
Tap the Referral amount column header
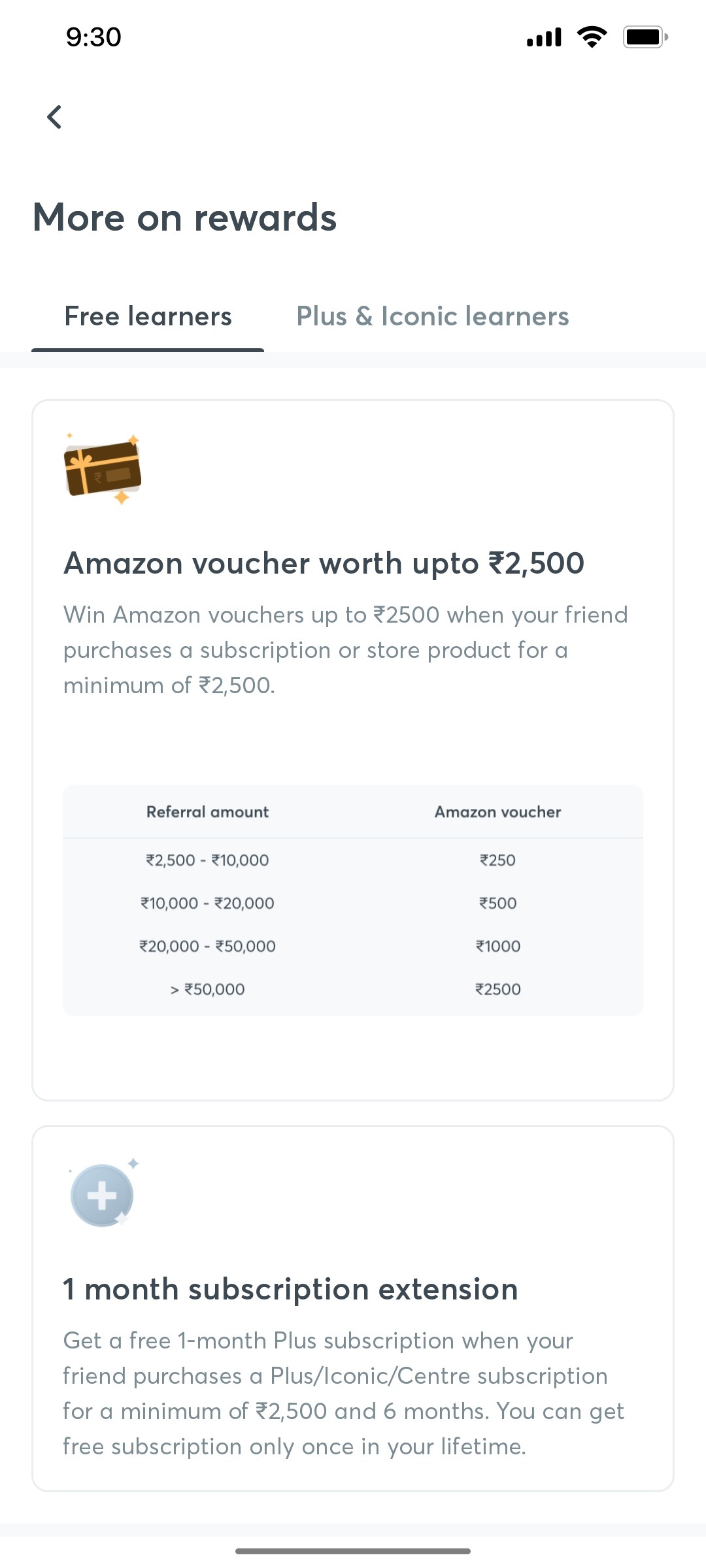207,812
